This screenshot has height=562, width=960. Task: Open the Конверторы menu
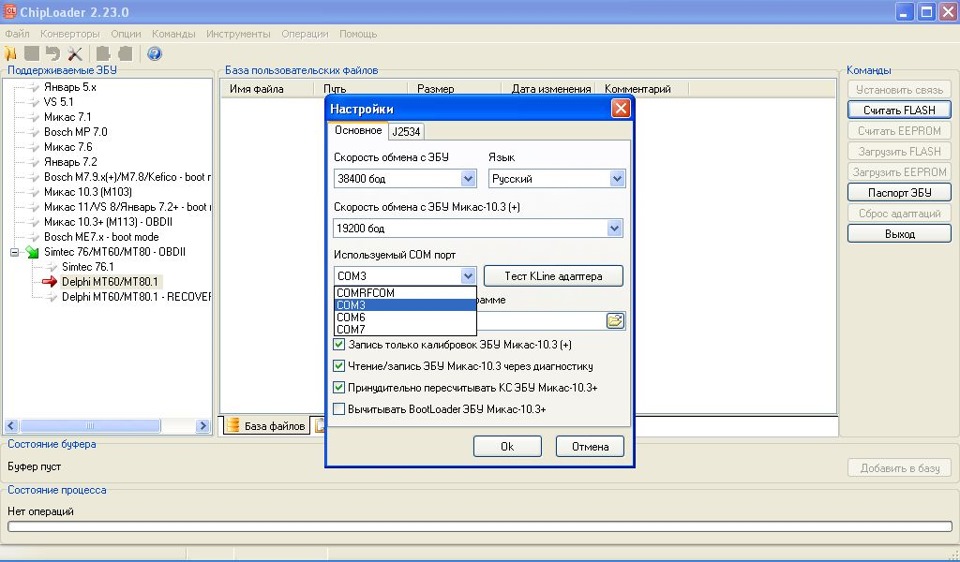point(70,34)
